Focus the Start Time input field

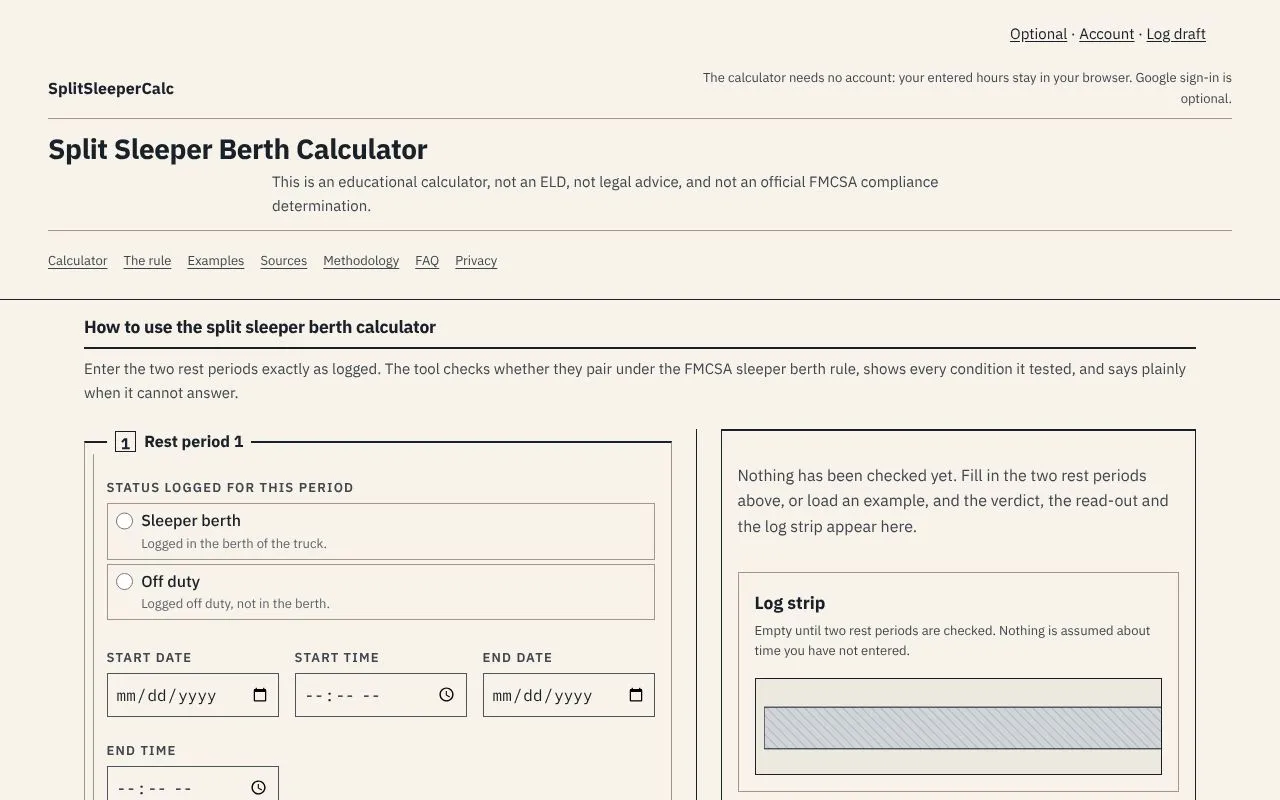pos(381,695)
